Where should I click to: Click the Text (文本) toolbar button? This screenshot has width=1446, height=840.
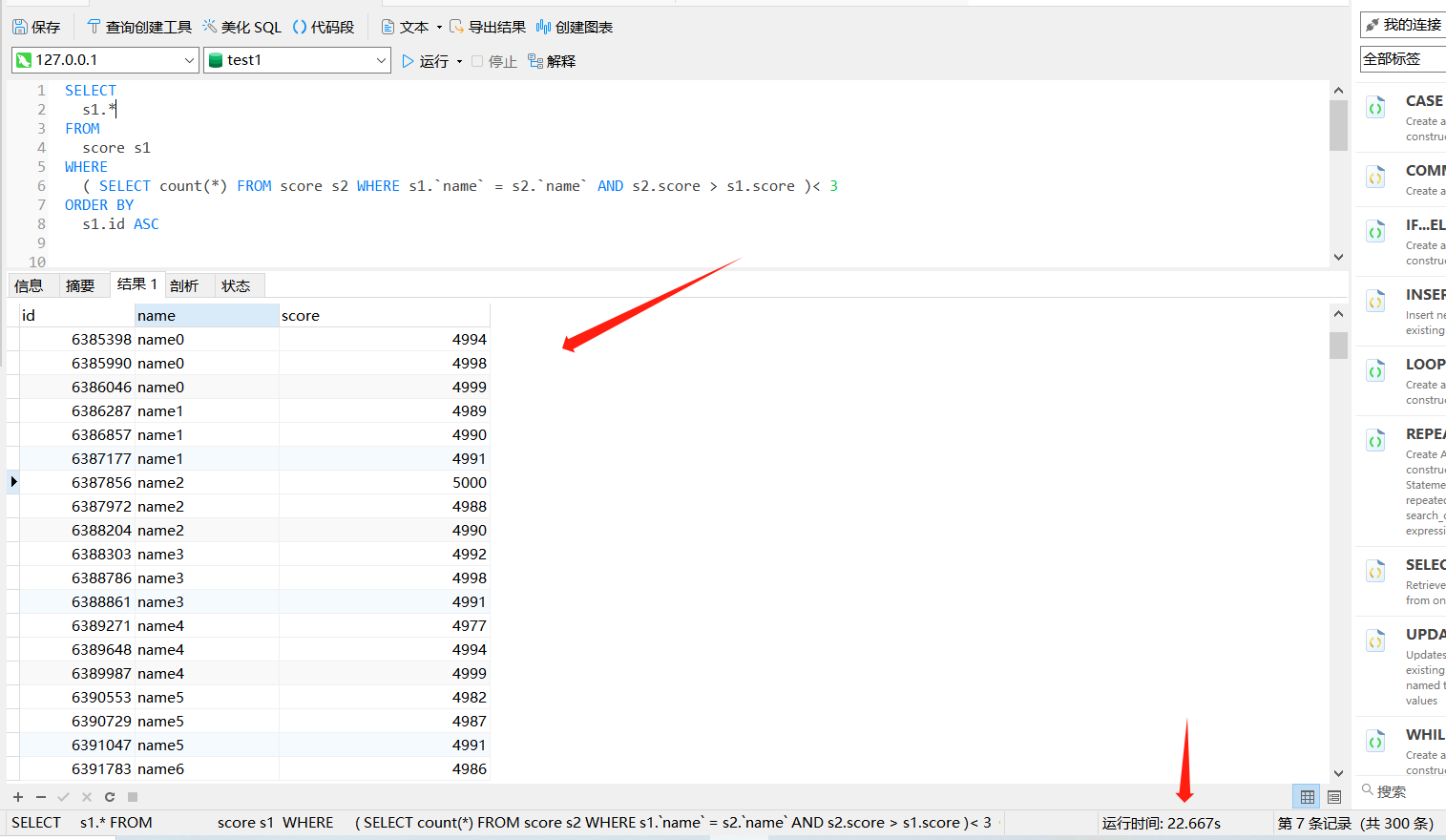tap(406, 27)
